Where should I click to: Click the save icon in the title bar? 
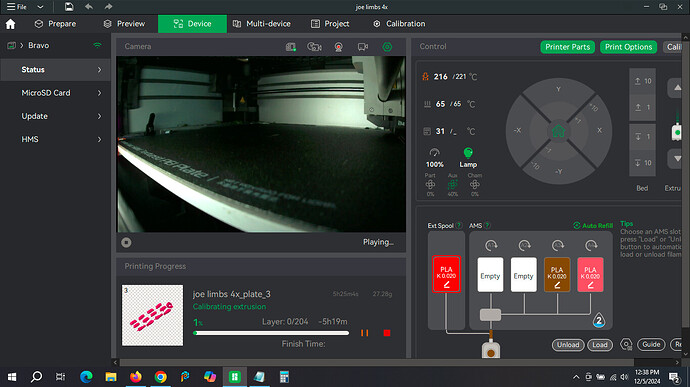pos(69,7)
